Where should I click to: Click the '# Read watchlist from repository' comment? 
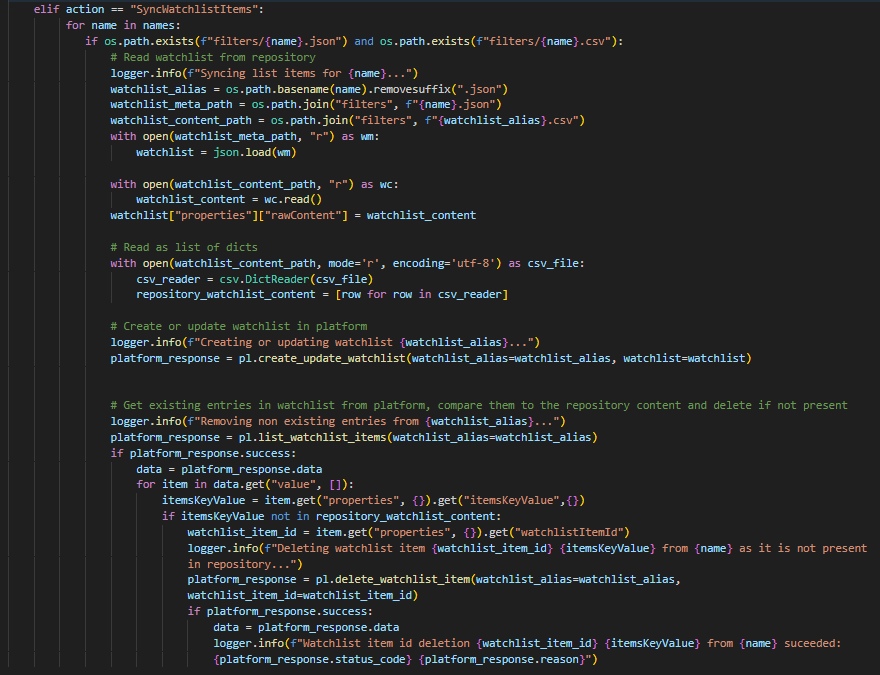point(213,57)
